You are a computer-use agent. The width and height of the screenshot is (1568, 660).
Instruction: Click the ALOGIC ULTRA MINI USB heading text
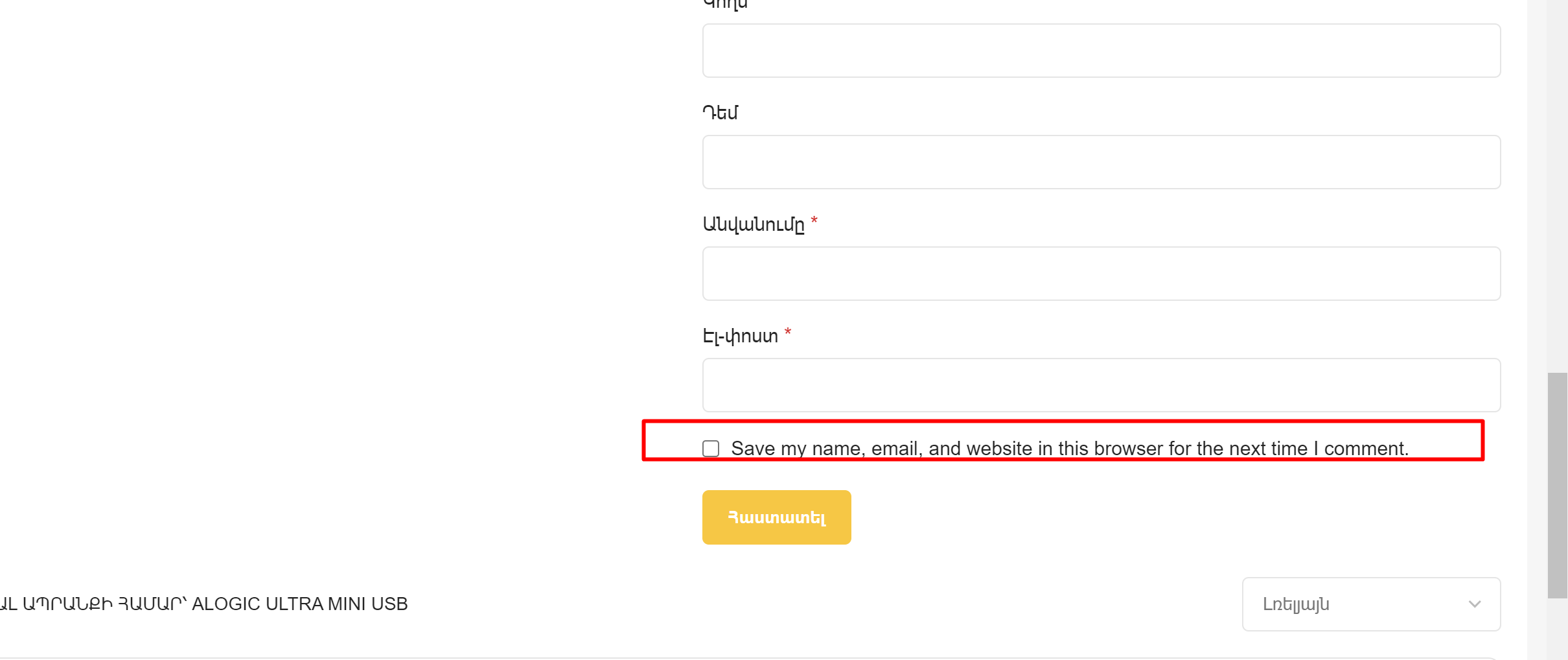(299, 604)
